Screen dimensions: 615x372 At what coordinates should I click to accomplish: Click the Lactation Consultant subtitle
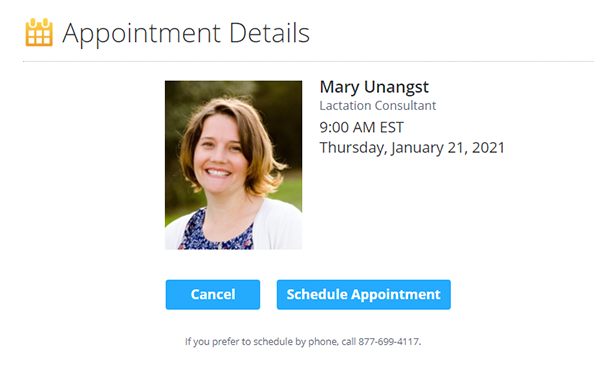click(x=378, y=106)
